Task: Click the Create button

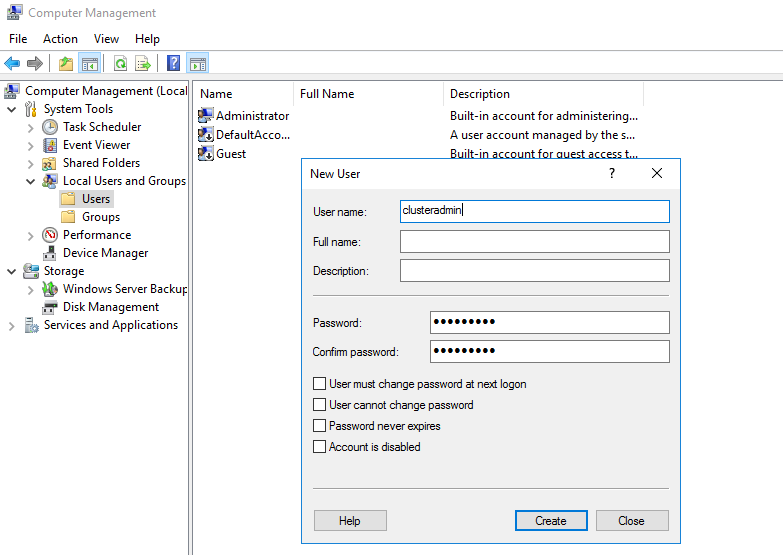Action: pyautogui.click(x=551, y=521)
